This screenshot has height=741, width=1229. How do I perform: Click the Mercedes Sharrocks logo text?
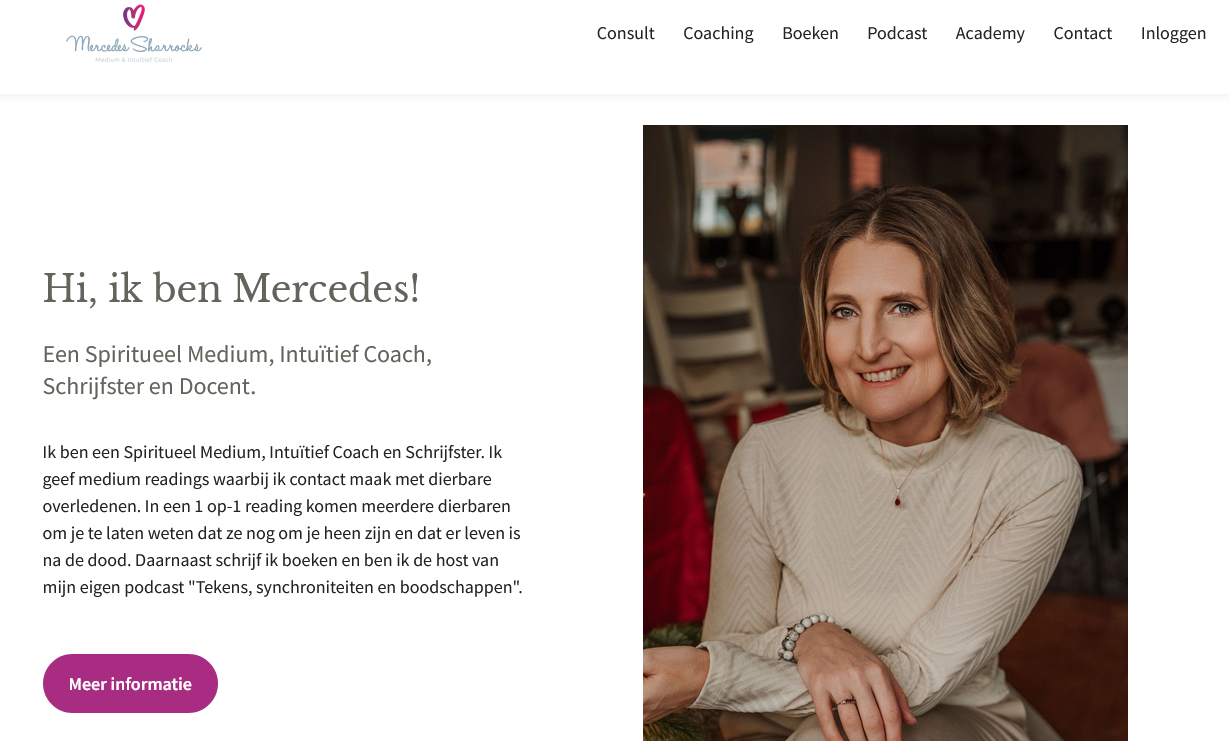(x=134, y=44)
